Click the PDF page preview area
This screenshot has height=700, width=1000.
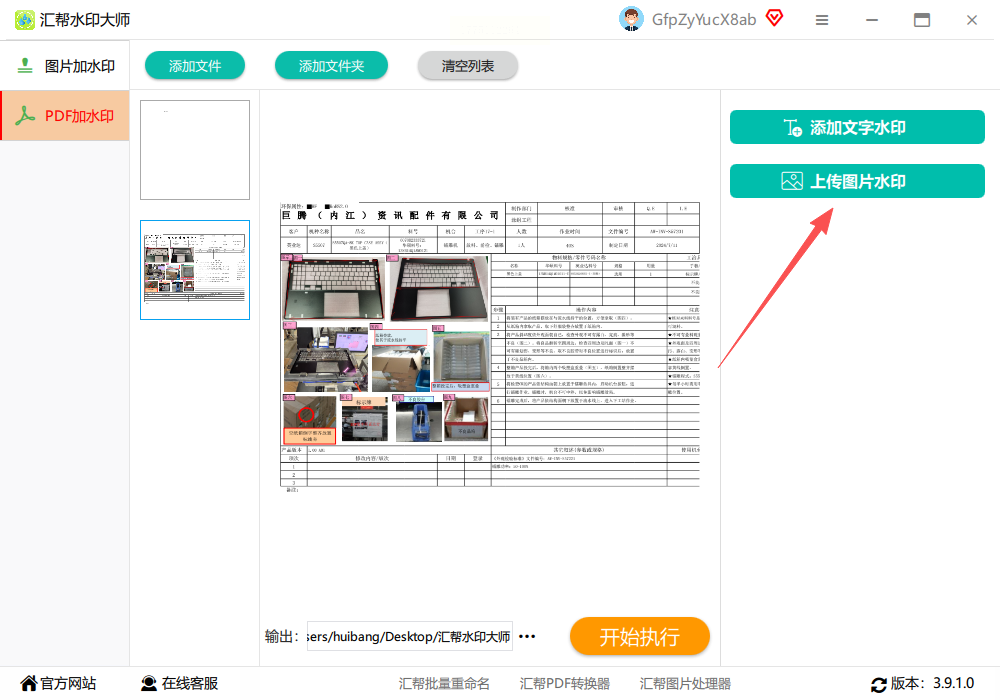490,346
